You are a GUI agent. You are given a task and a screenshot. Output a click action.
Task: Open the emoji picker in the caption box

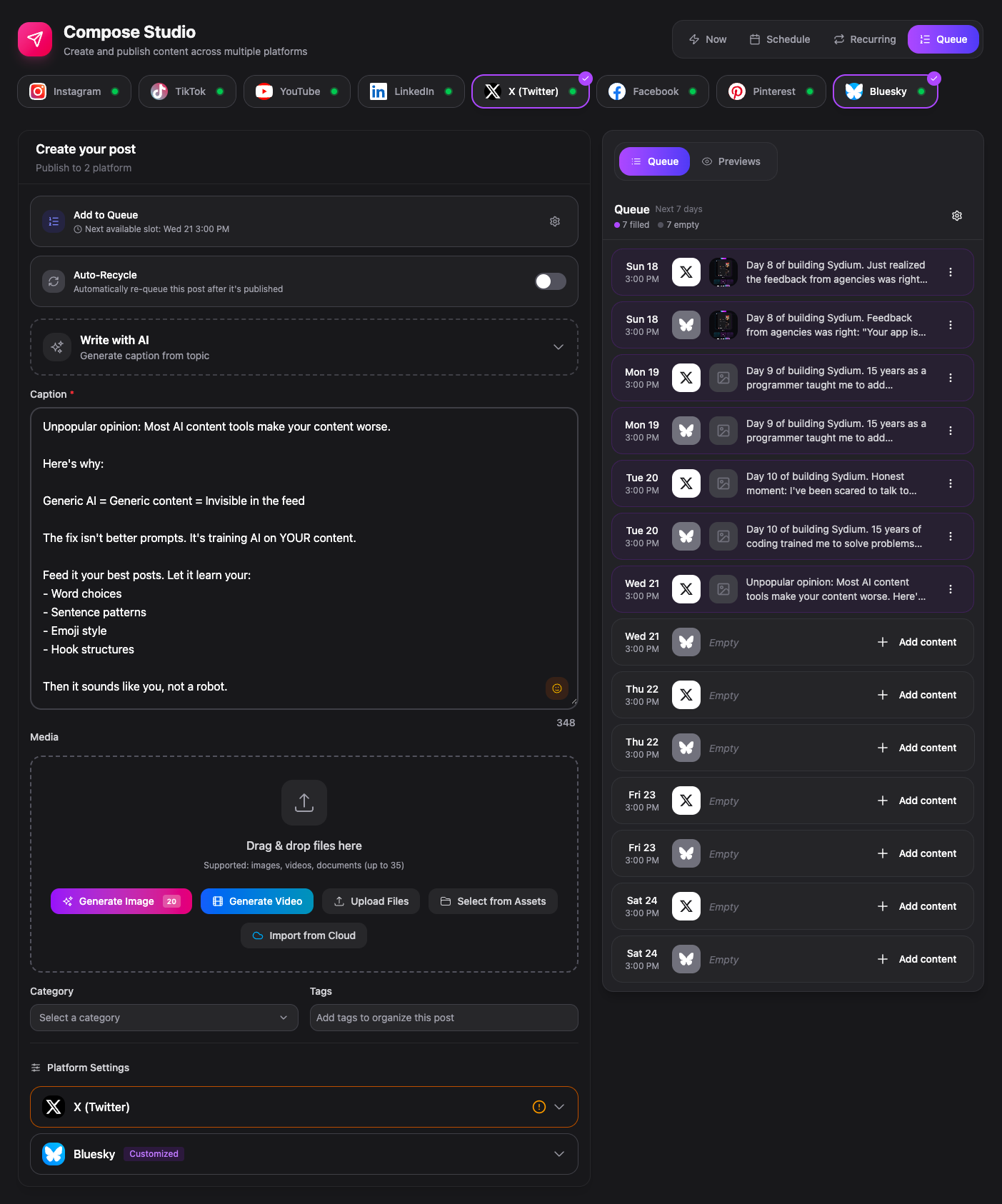tap(557, 688)
